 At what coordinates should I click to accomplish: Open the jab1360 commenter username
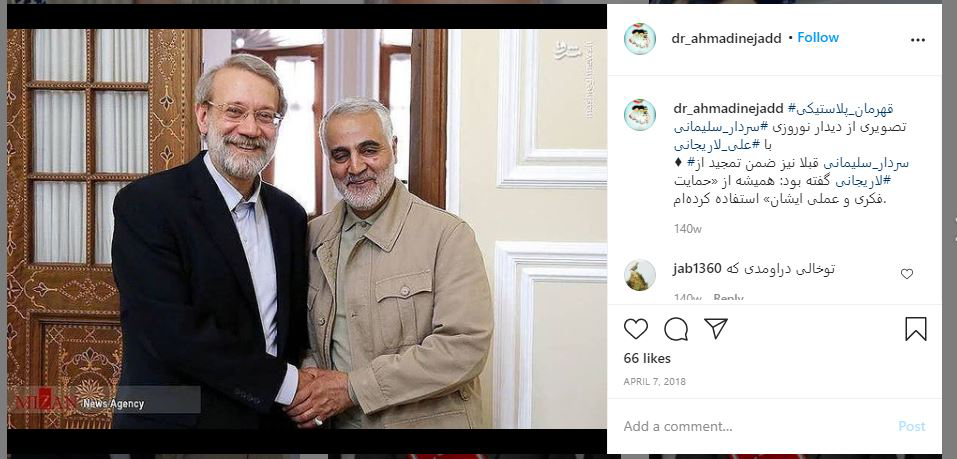(697, 269)
